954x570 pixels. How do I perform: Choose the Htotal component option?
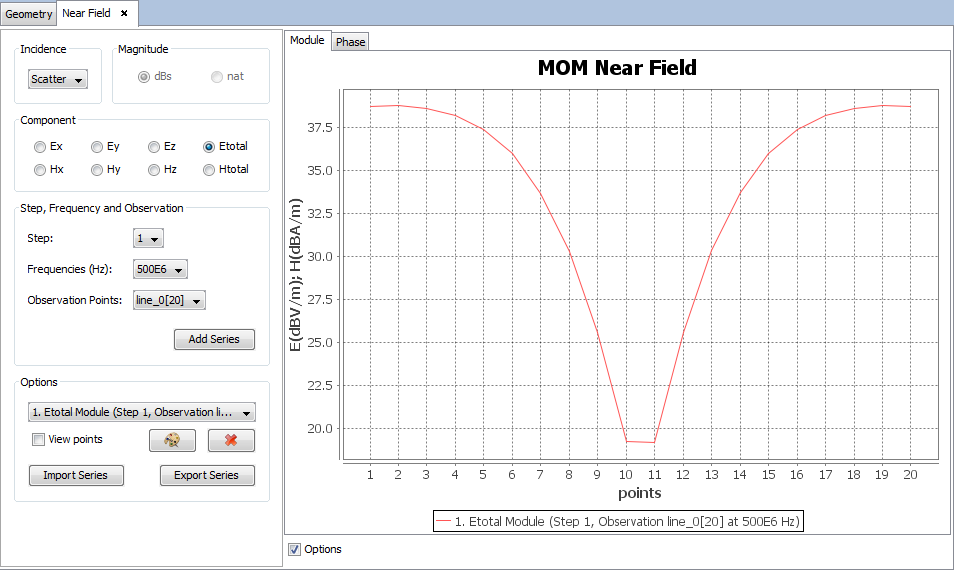click(x=209, y=170)
